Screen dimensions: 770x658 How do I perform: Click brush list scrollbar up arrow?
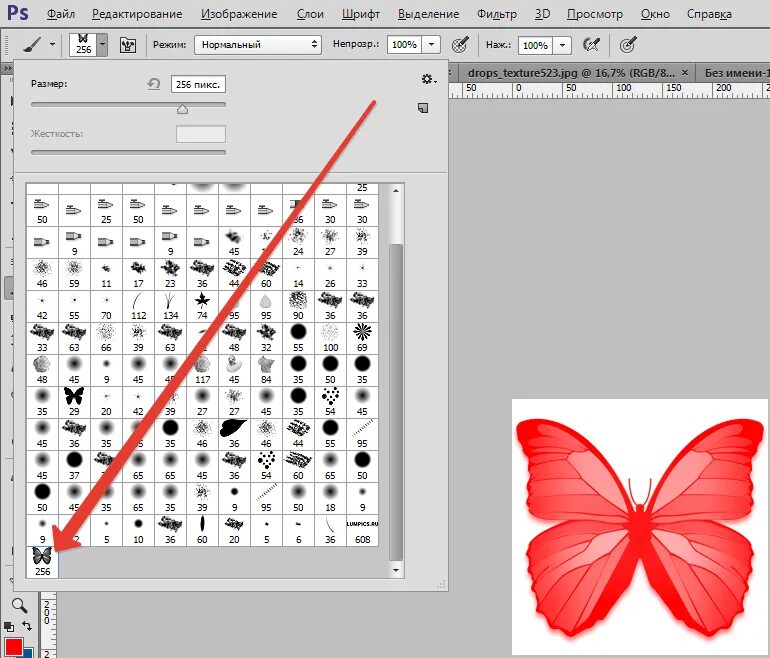point(396,191)
